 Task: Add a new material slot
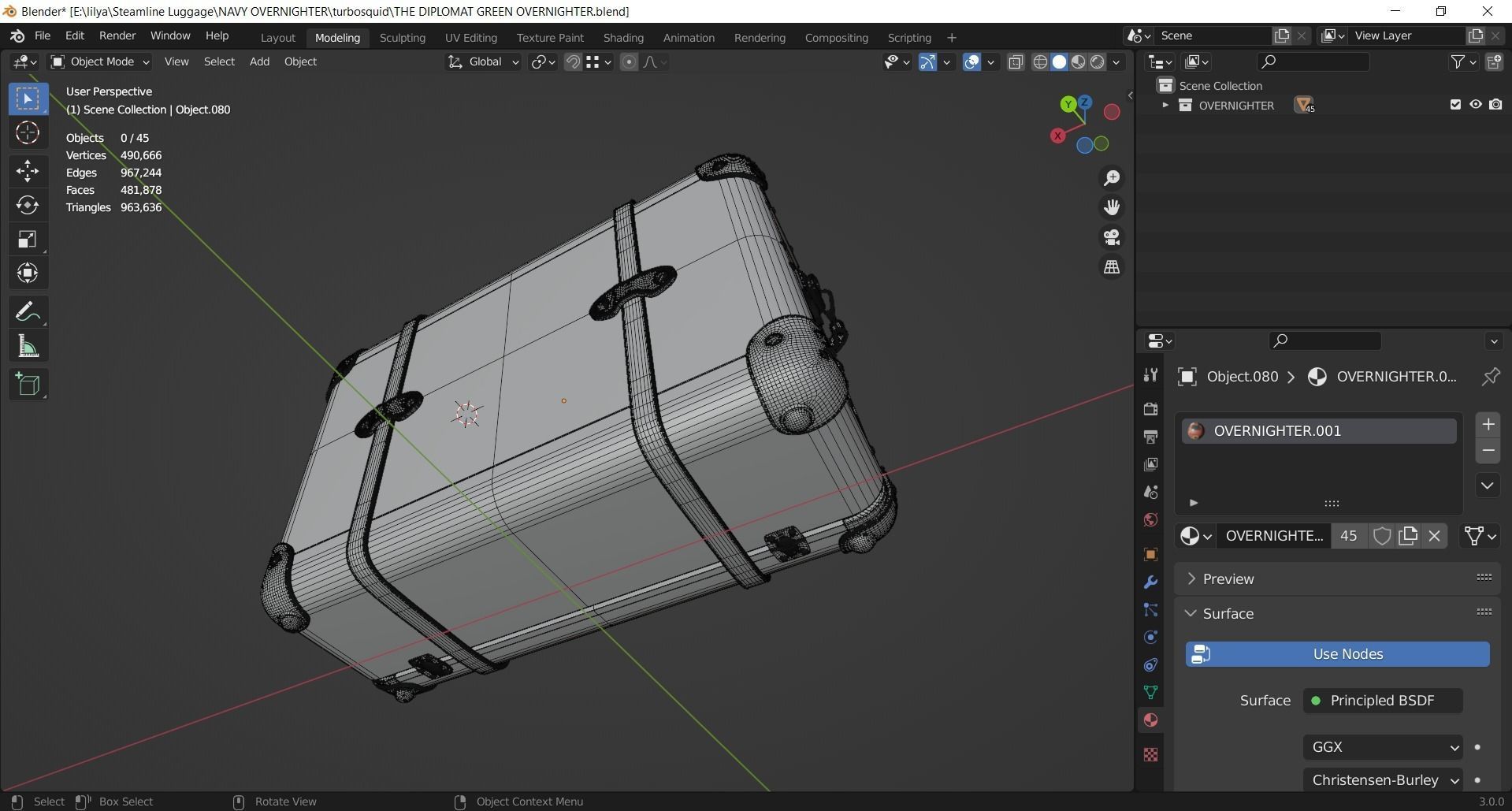[x=1488, y=425]
